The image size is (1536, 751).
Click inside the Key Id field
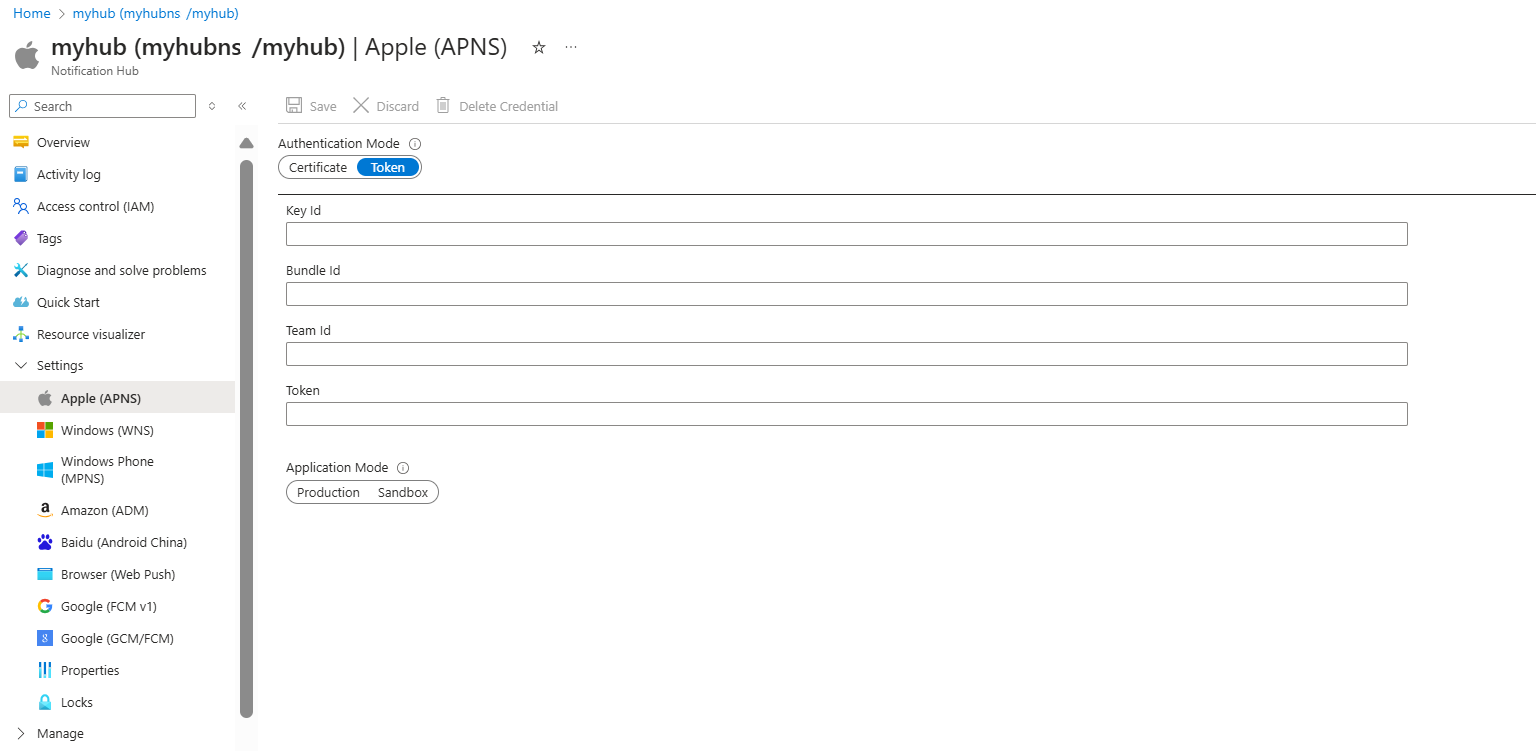tap(846, 233)
